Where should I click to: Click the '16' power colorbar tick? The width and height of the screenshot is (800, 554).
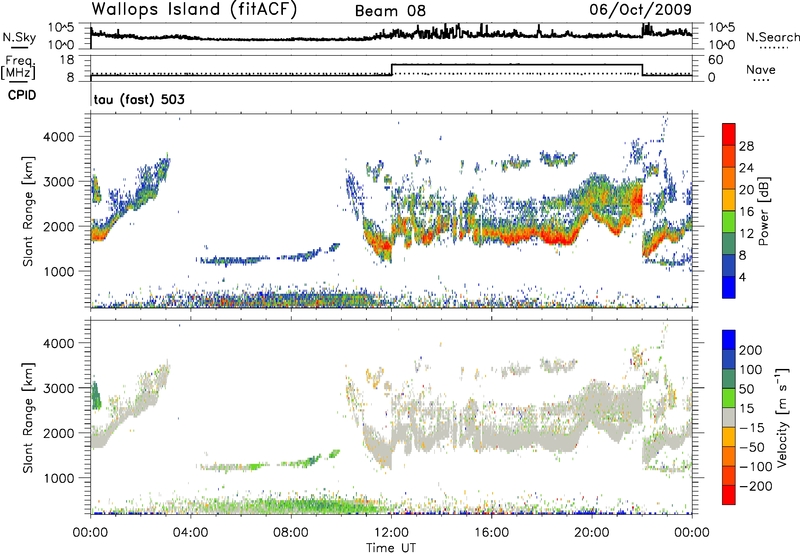click(x=746, y=212)
